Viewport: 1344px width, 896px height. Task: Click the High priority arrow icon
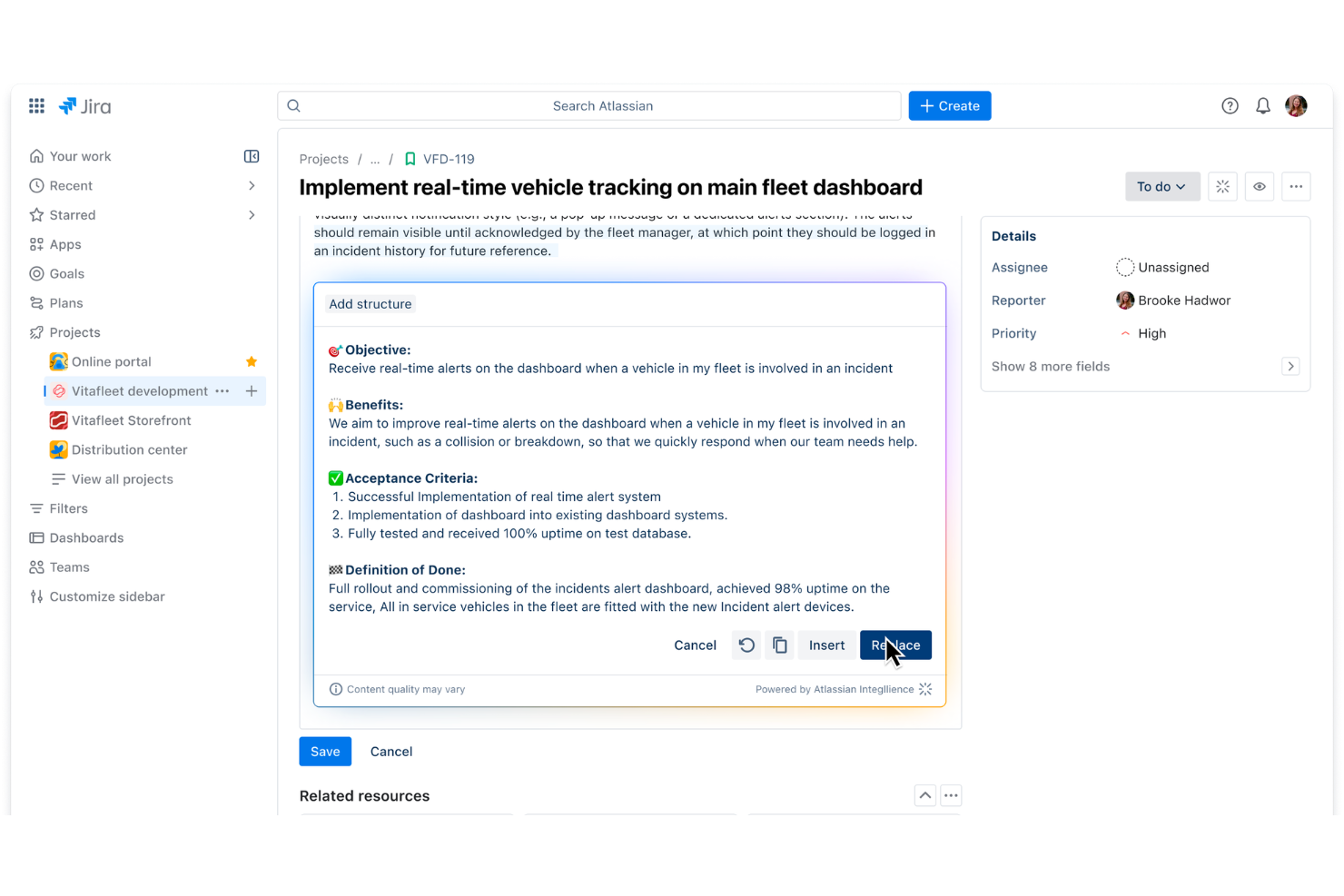(1125, 333)
